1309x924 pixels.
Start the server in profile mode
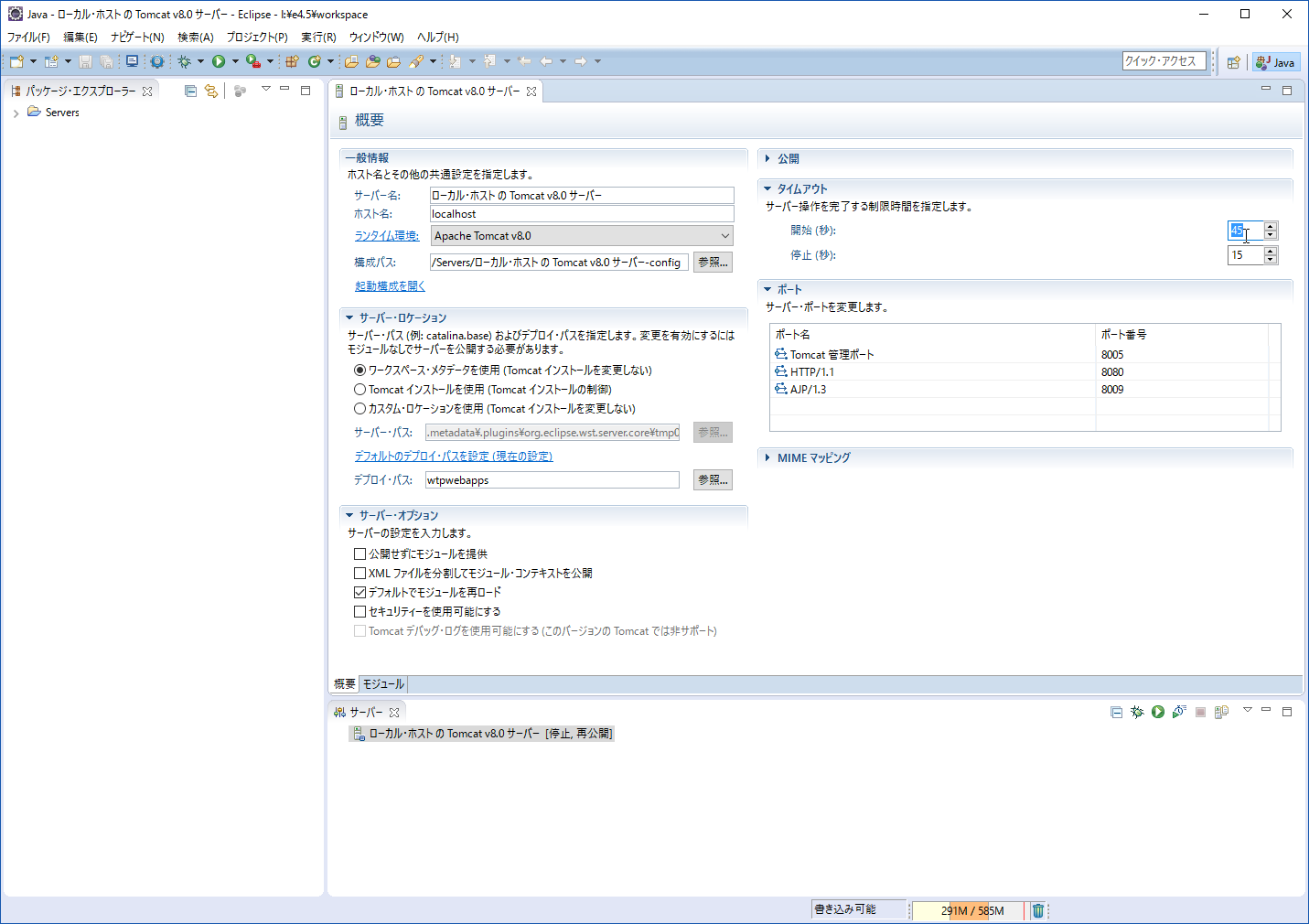click(1179, 712)
